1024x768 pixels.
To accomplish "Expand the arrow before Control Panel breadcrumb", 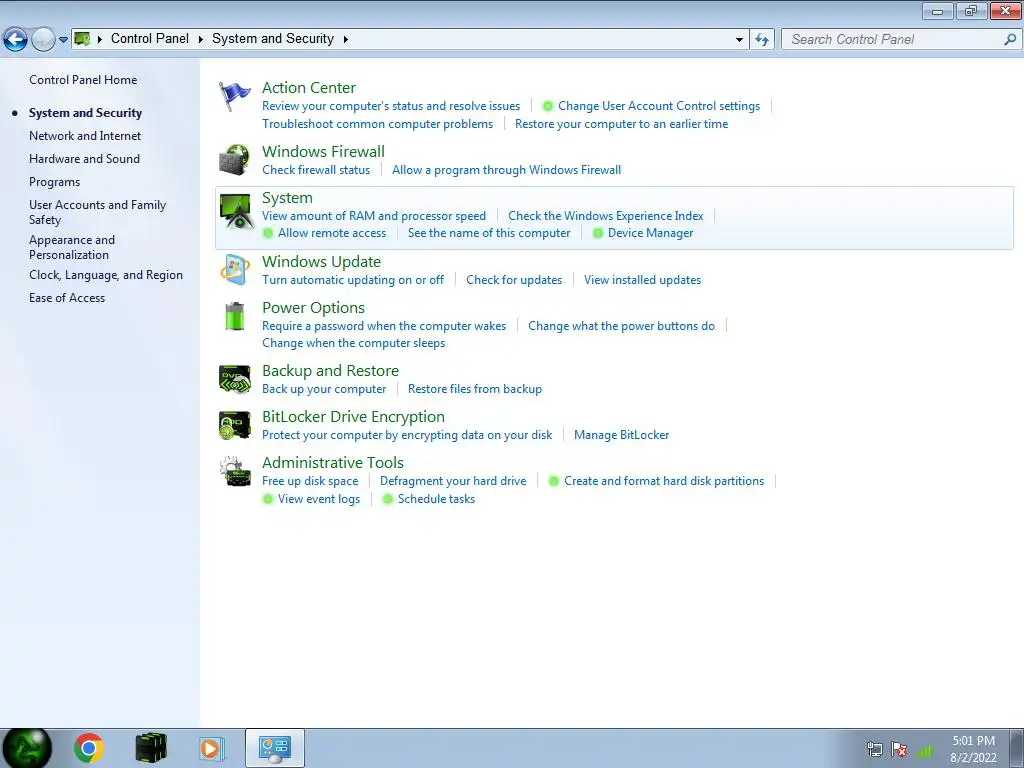I will pos(100,39).
